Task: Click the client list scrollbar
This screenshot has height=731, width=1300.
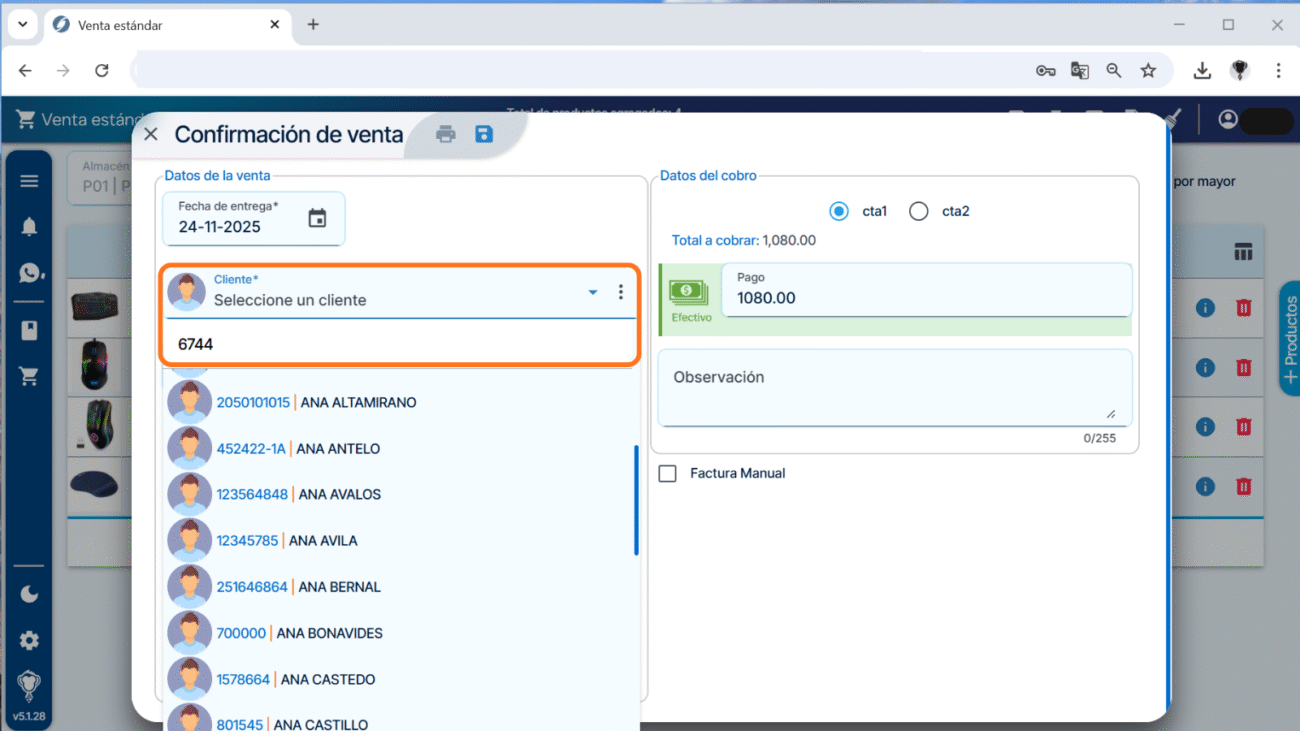Action: 636,500
